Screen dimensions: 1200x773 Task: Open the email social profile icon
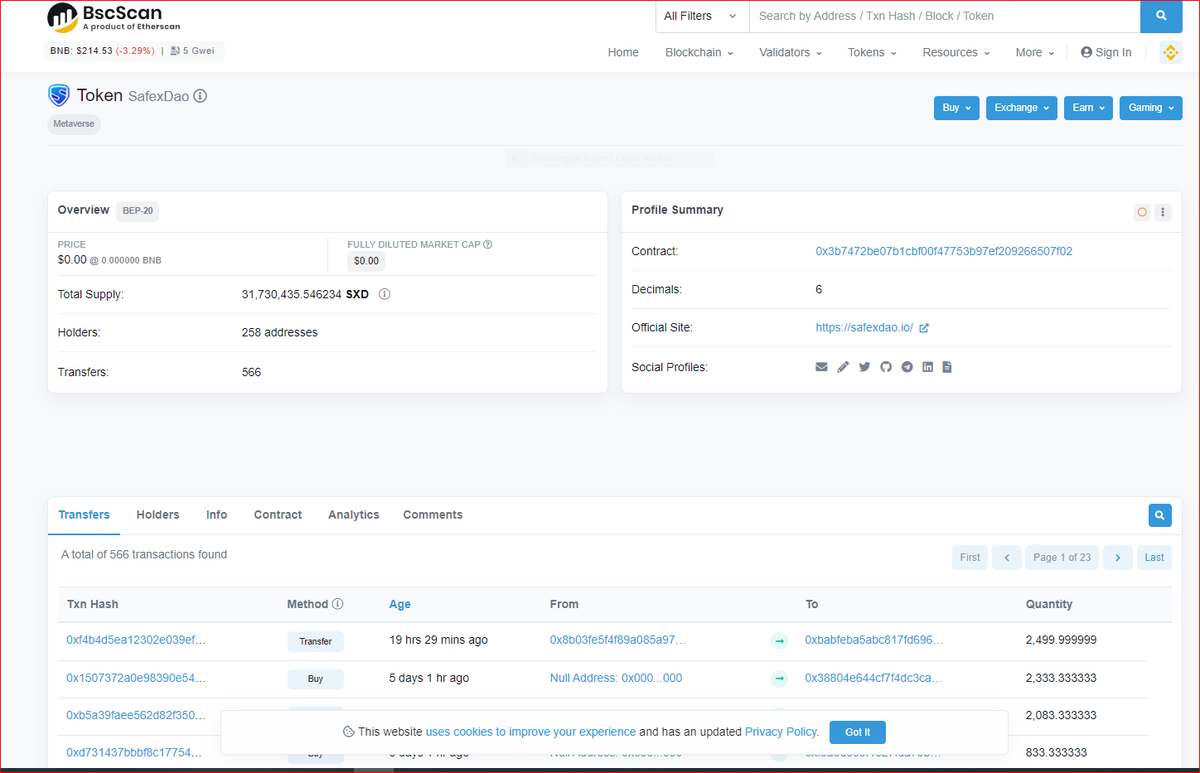click(822, 367)
